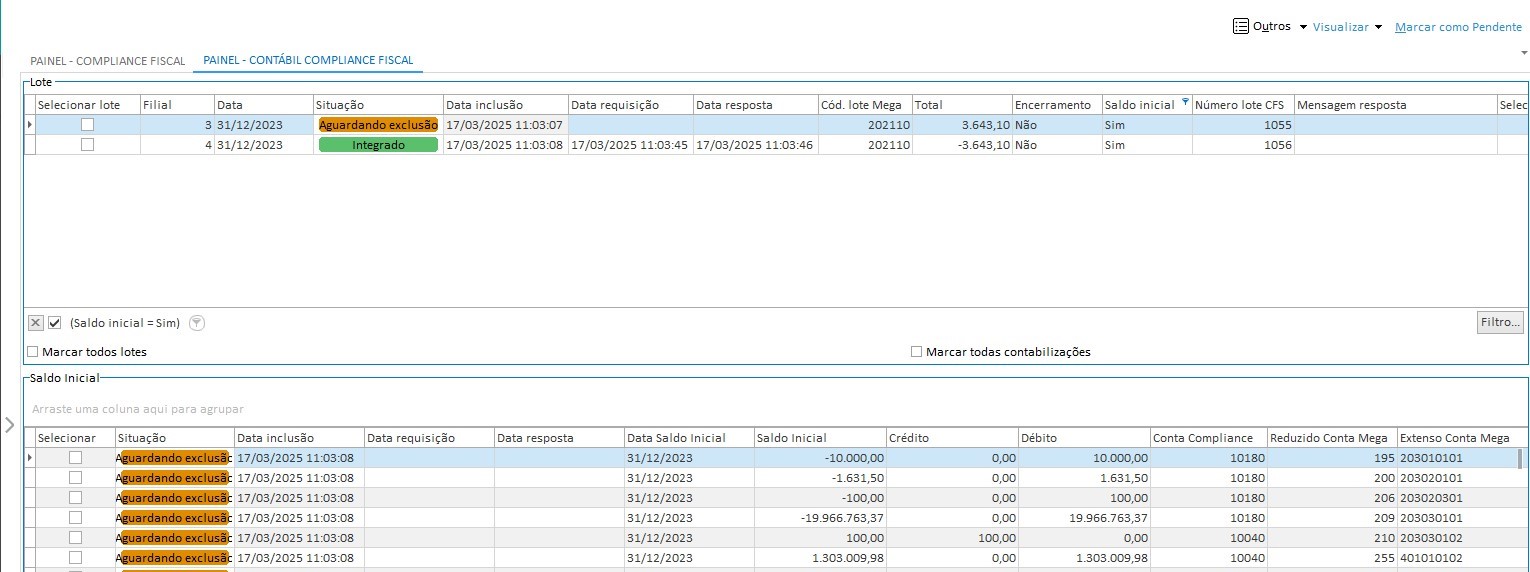Viewport: 1530px width, 572px height.
Task: Select the row with Saldo Inicial -1.631,50
Action: click(75, 477)
